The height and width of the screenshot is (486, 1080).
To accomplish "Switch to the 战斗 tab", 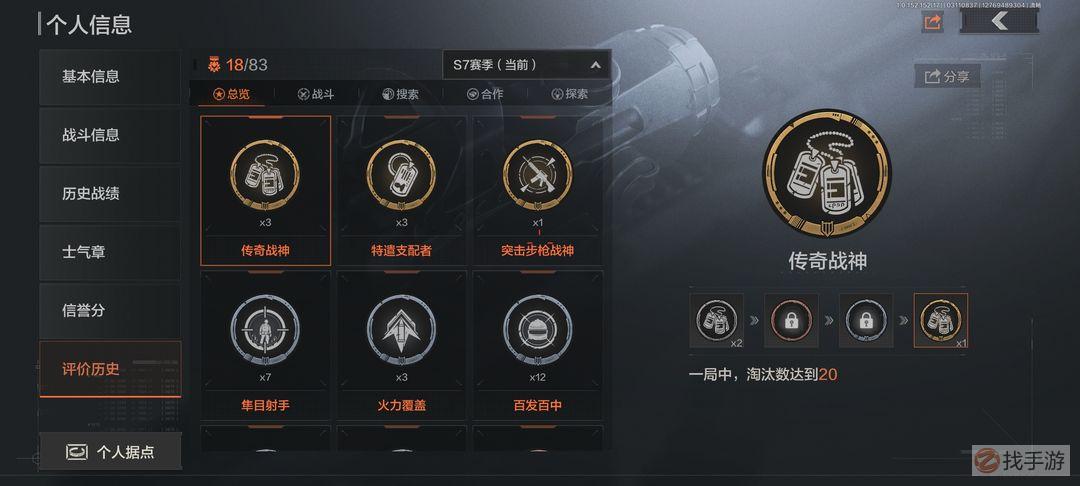I will tap(316, 94).
